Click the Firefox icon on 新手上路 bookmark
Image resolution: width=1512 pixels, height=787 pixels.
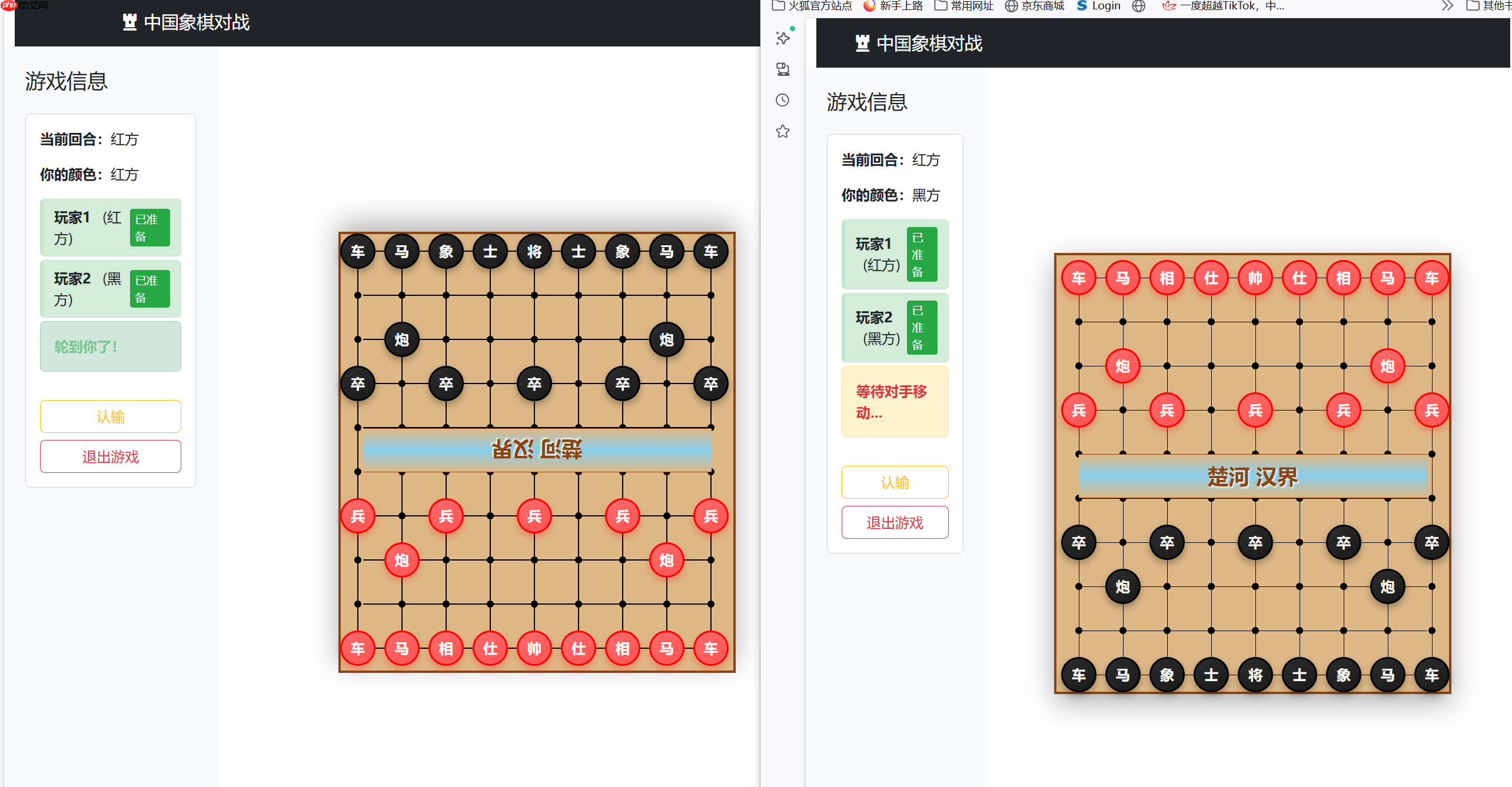tap(868, 6)
